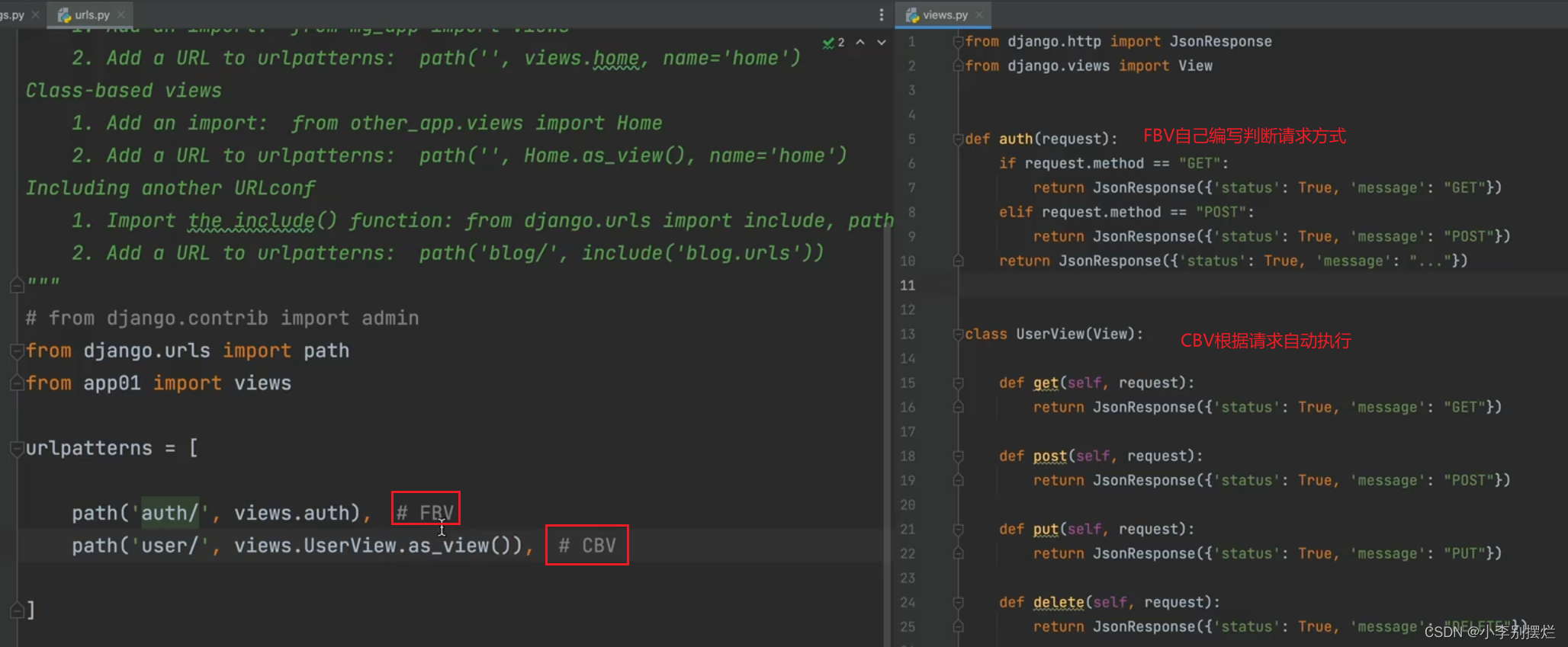Collapse the delete method of UserView
The height and width of the screenshot is (647, 1568).
click(959, 603)
